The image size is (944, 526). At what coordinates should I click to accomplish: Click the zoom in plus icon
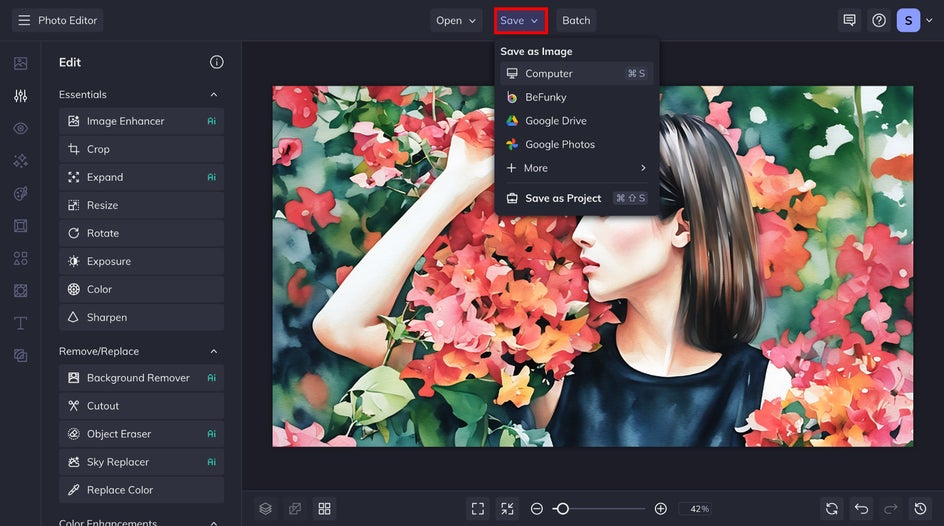pos(660,509)
